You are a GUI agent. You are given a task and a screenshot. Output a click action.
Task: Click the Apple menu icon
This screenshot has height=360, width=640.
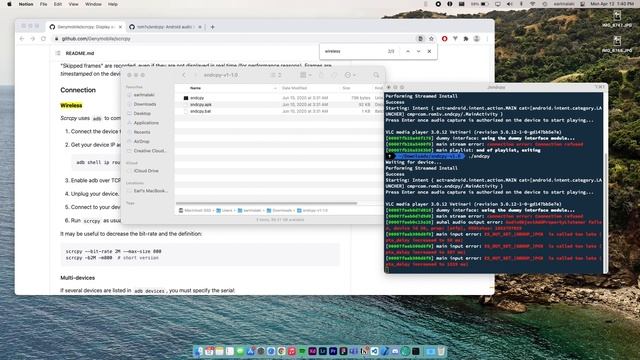pyautogui.click(x=9, y=4)
